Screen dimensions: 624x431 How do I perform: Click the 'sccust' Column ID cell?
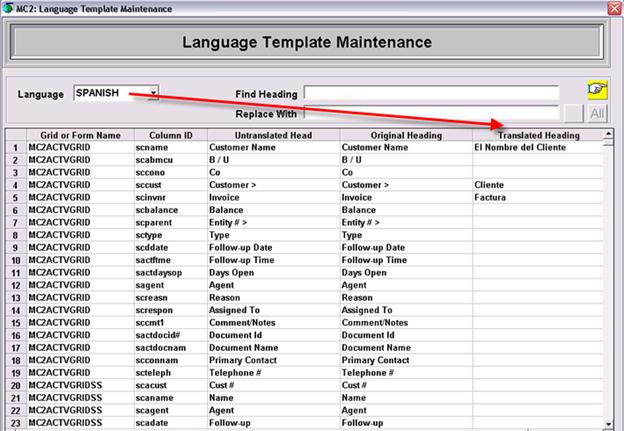(x=171, y=185)
